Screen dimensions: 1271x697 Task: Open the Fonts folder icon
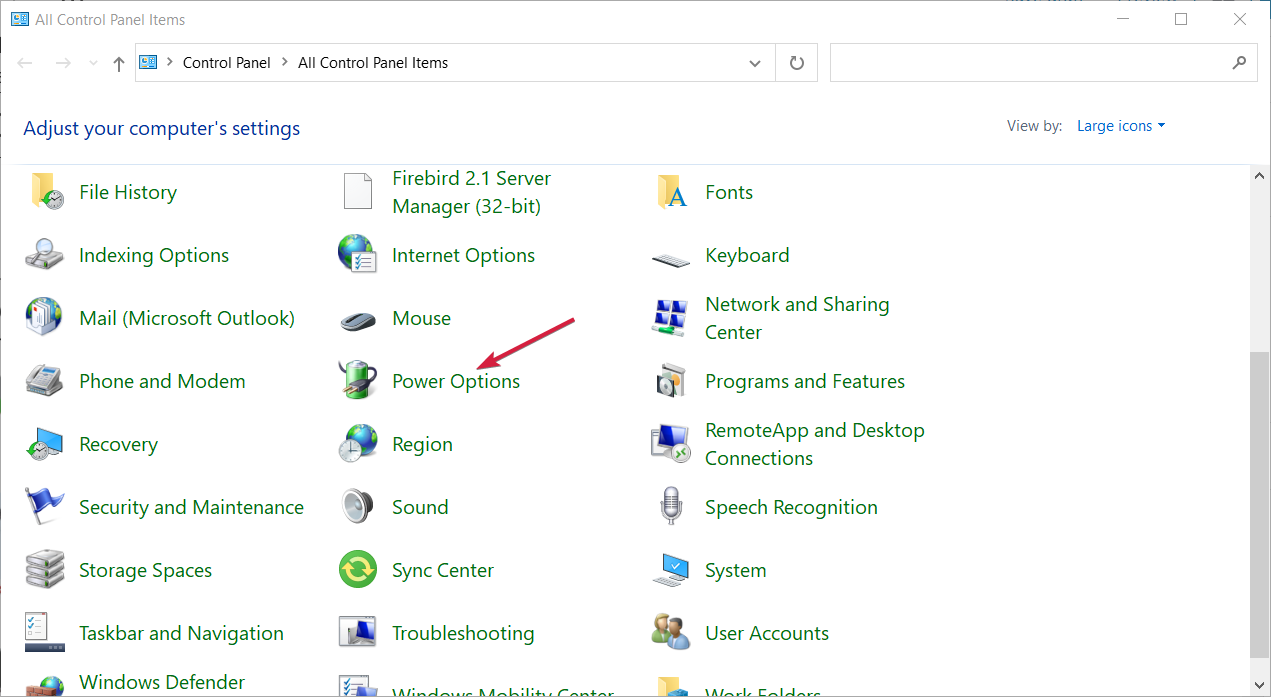(x=729, y=192)
